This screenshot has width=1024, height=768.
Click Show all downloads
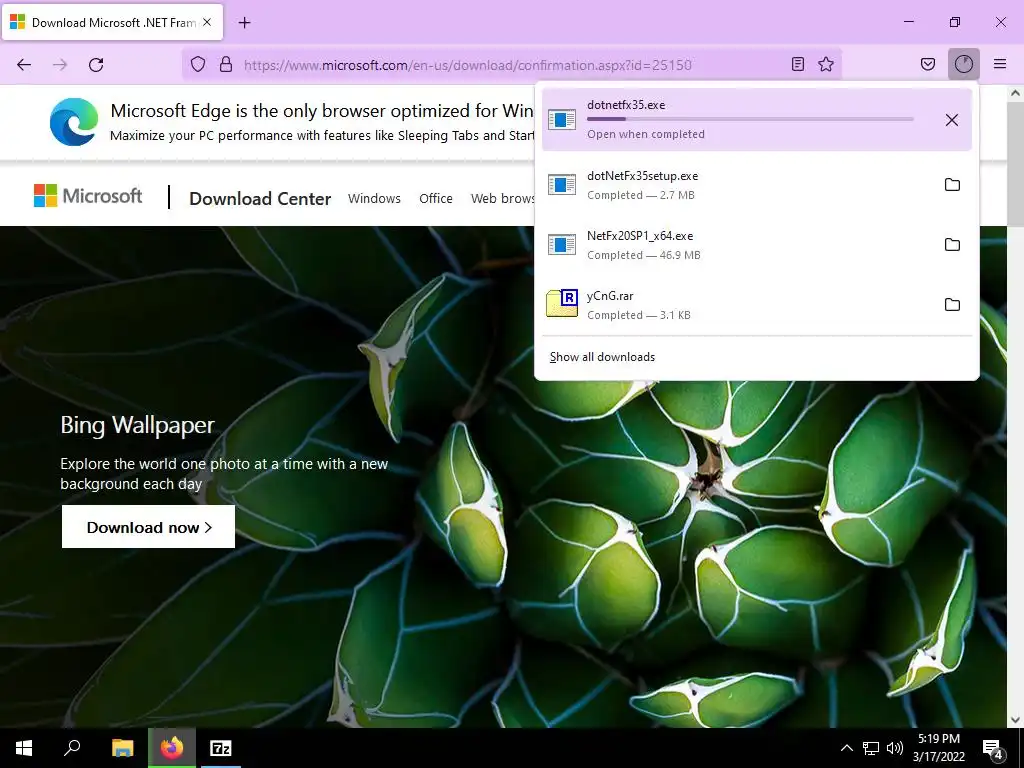tap(602, 357)
